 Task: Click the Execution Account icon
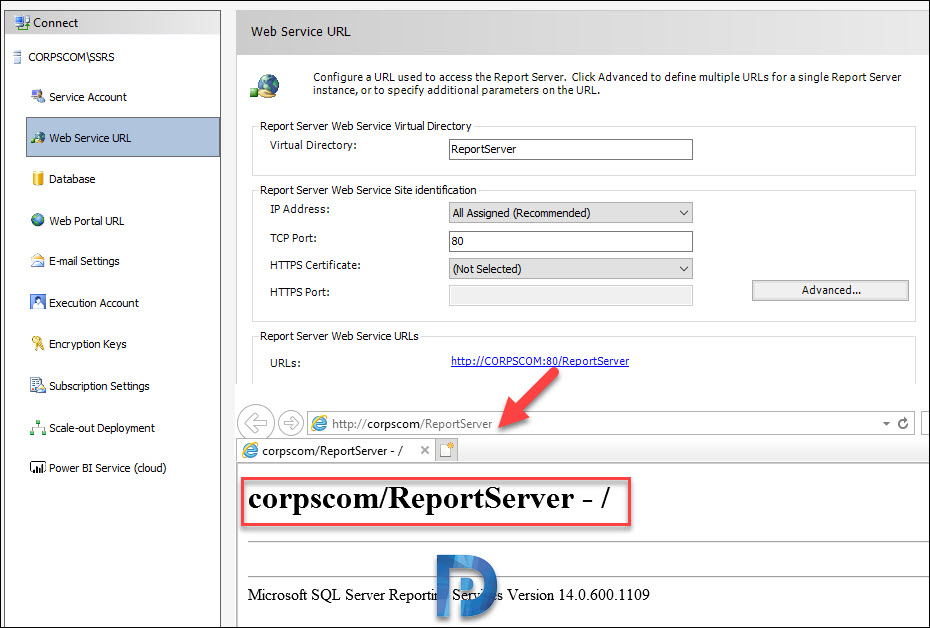pyautogui.click(x=37, y=302)
